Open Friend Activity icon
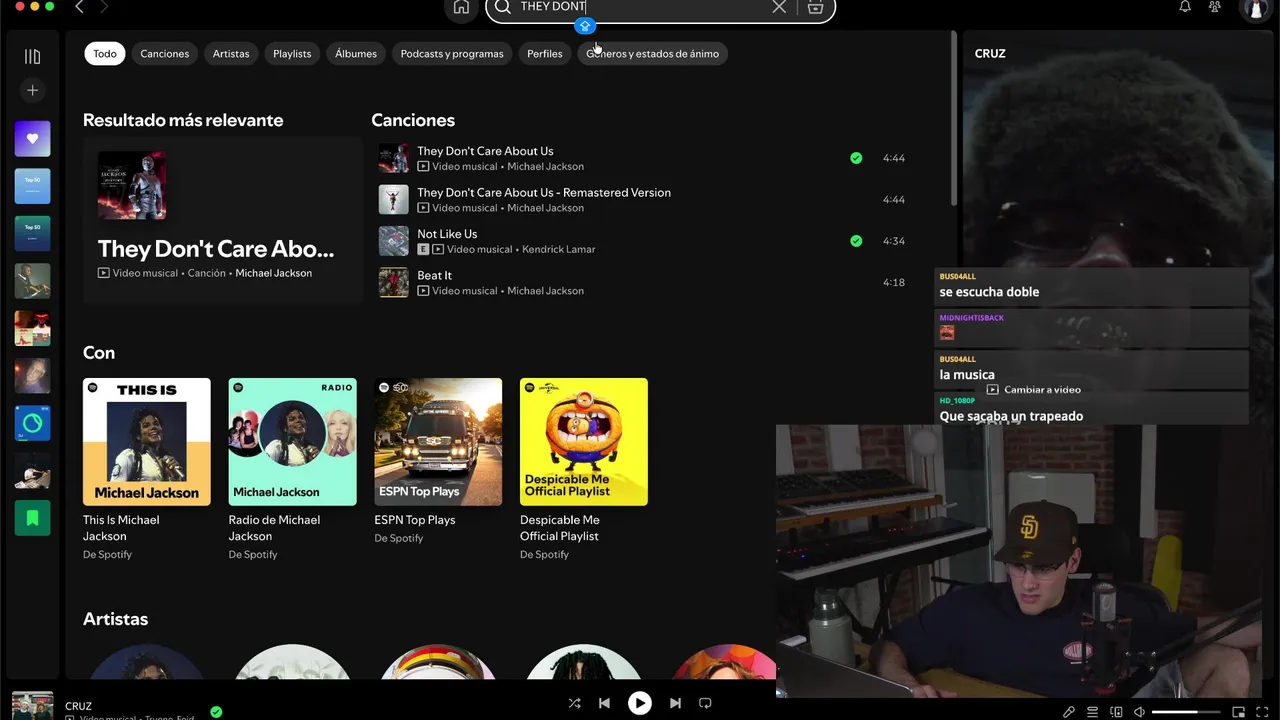1280x720 pixels. tap(1215, 7)
